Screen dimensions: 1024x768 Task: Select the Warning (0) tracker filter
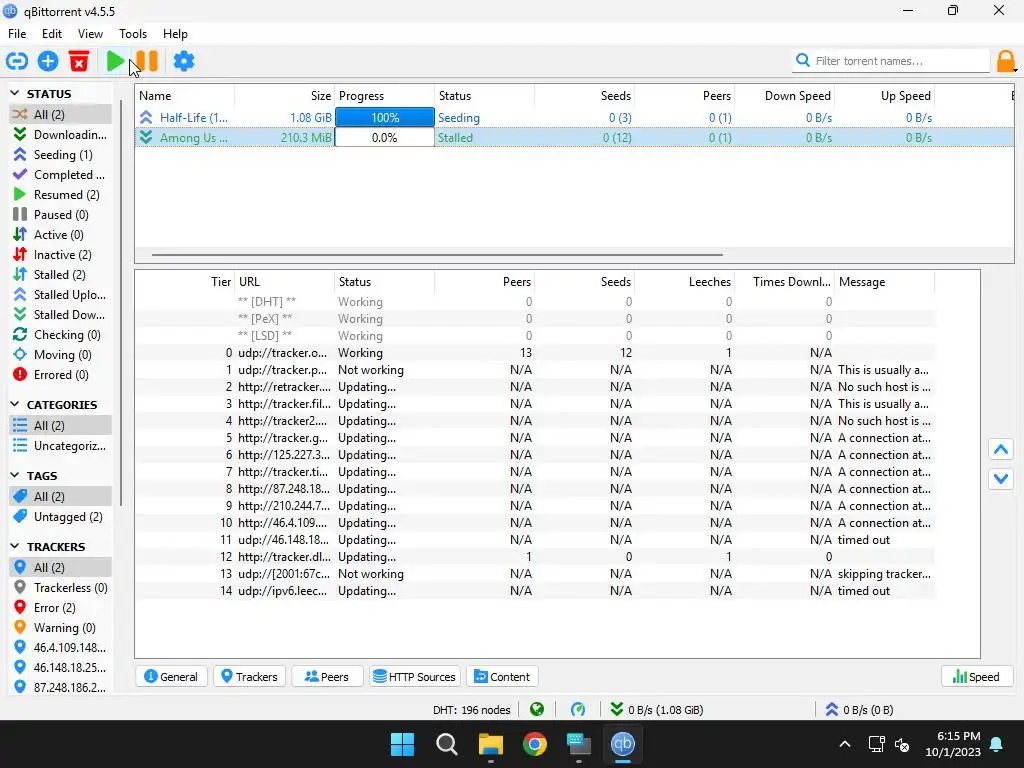point(61,628)
